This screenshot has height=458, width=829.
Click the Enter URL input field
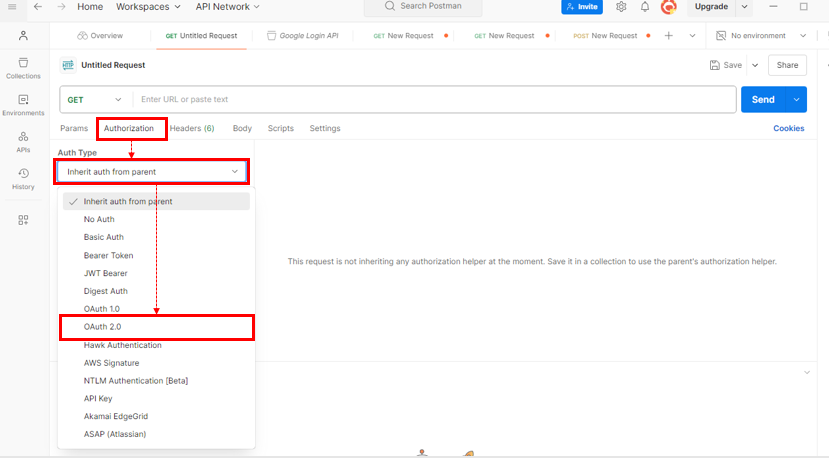click(x=435, y=99)
